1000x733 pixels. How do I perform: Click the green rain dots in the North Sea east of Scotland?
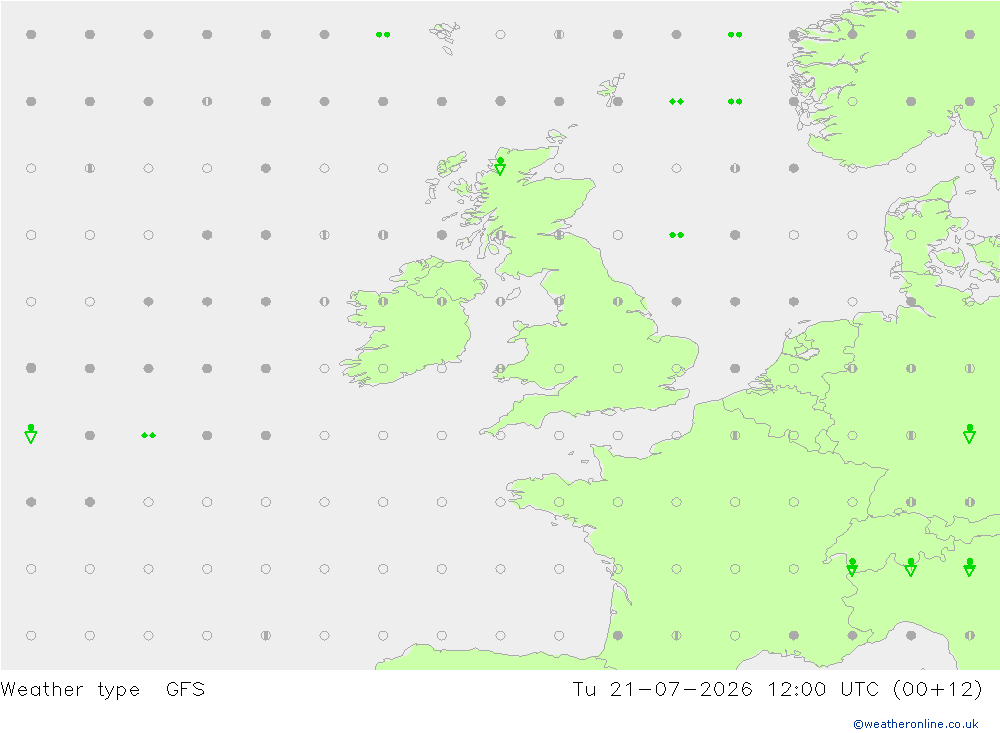click(676, 235)
